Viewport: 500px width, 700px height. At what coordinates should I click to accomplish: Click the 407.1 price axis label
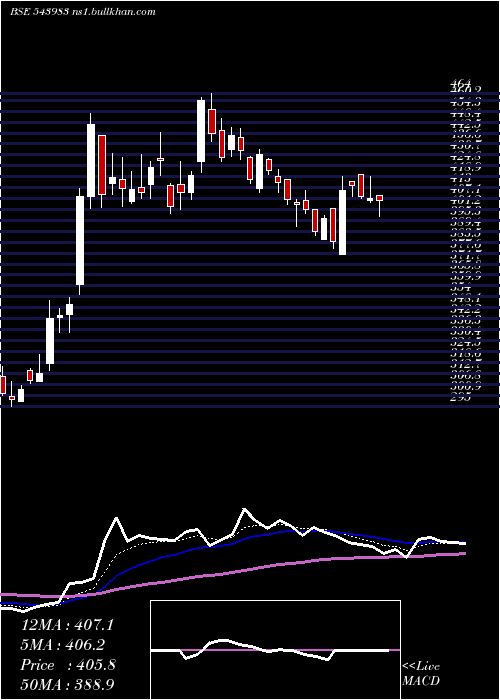[x=466, y=190]
